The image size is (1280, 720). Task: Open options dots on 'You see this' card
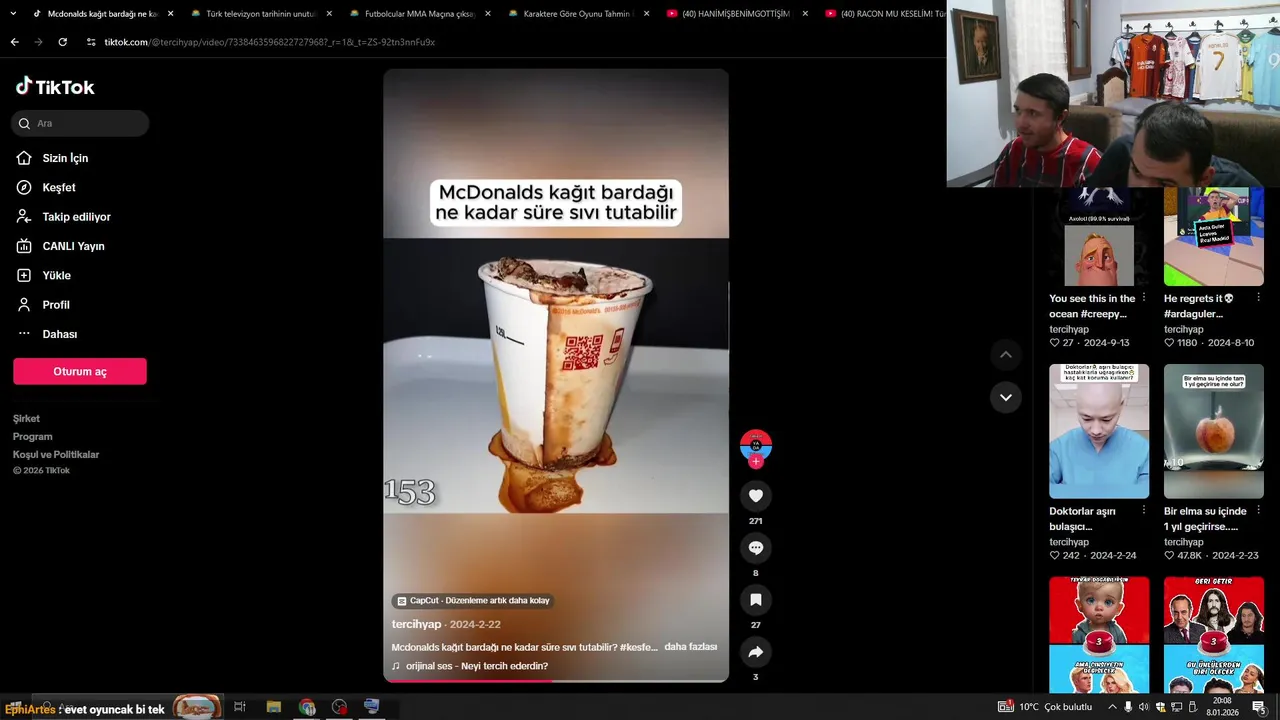click(1144, 298)
